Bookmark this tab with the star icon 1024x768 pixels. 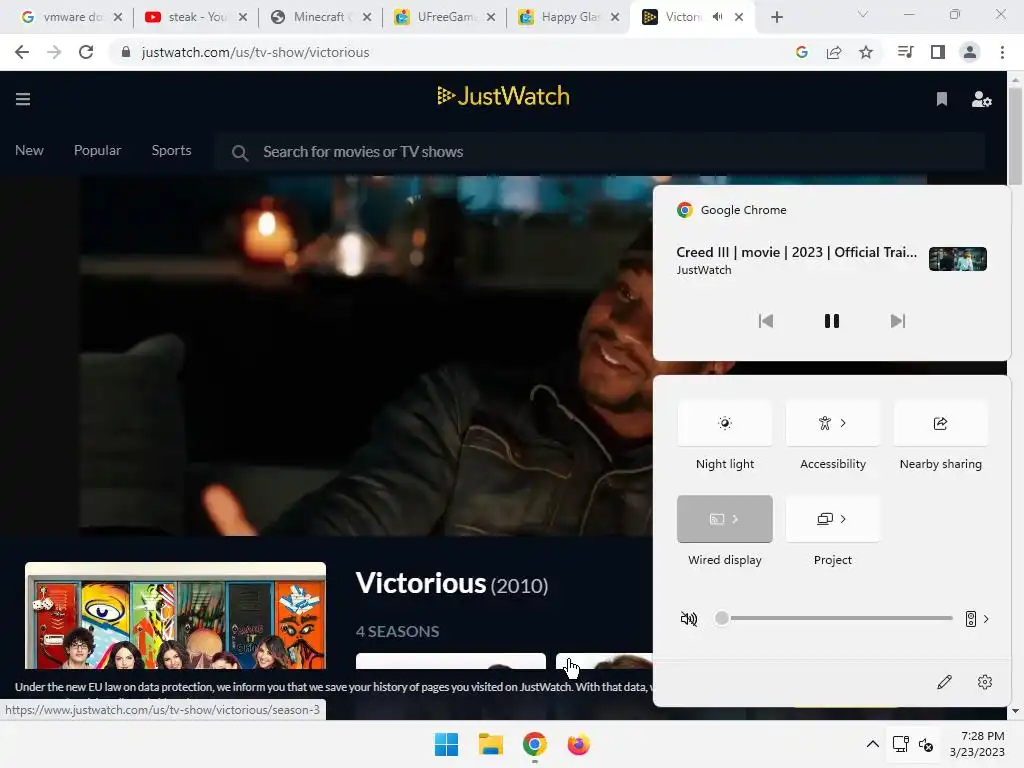click(866, 52)
